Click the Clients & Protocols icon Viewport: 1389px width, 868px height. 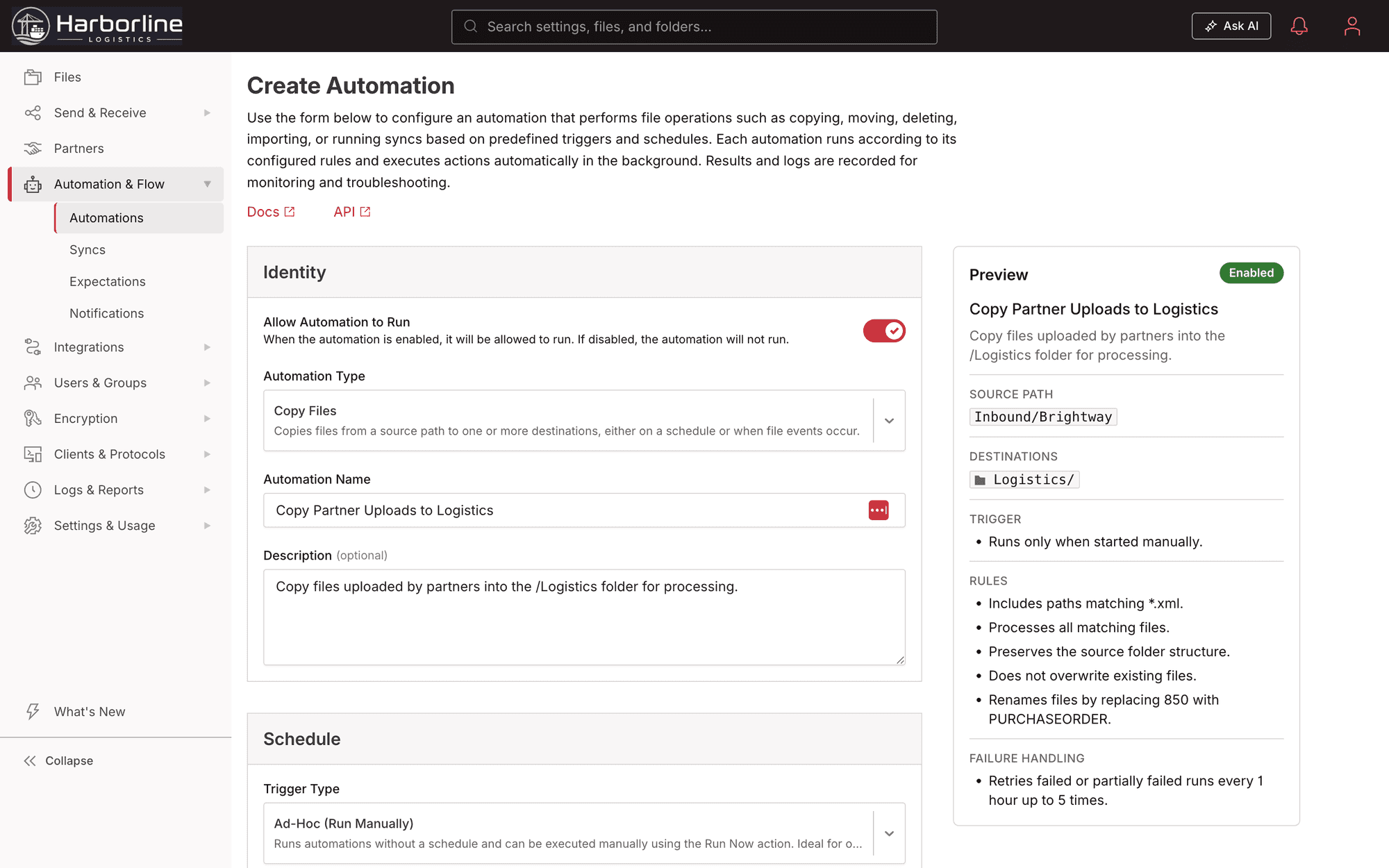[x=33, y=454]
